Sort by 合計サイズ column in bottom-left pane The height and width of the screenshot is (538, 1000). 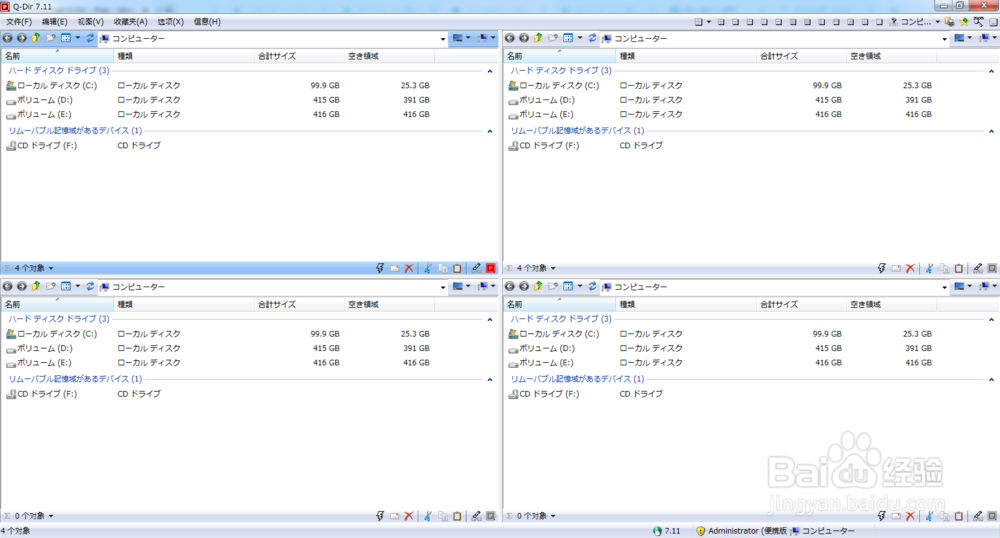pyautogui.click(x=299, y=305)
